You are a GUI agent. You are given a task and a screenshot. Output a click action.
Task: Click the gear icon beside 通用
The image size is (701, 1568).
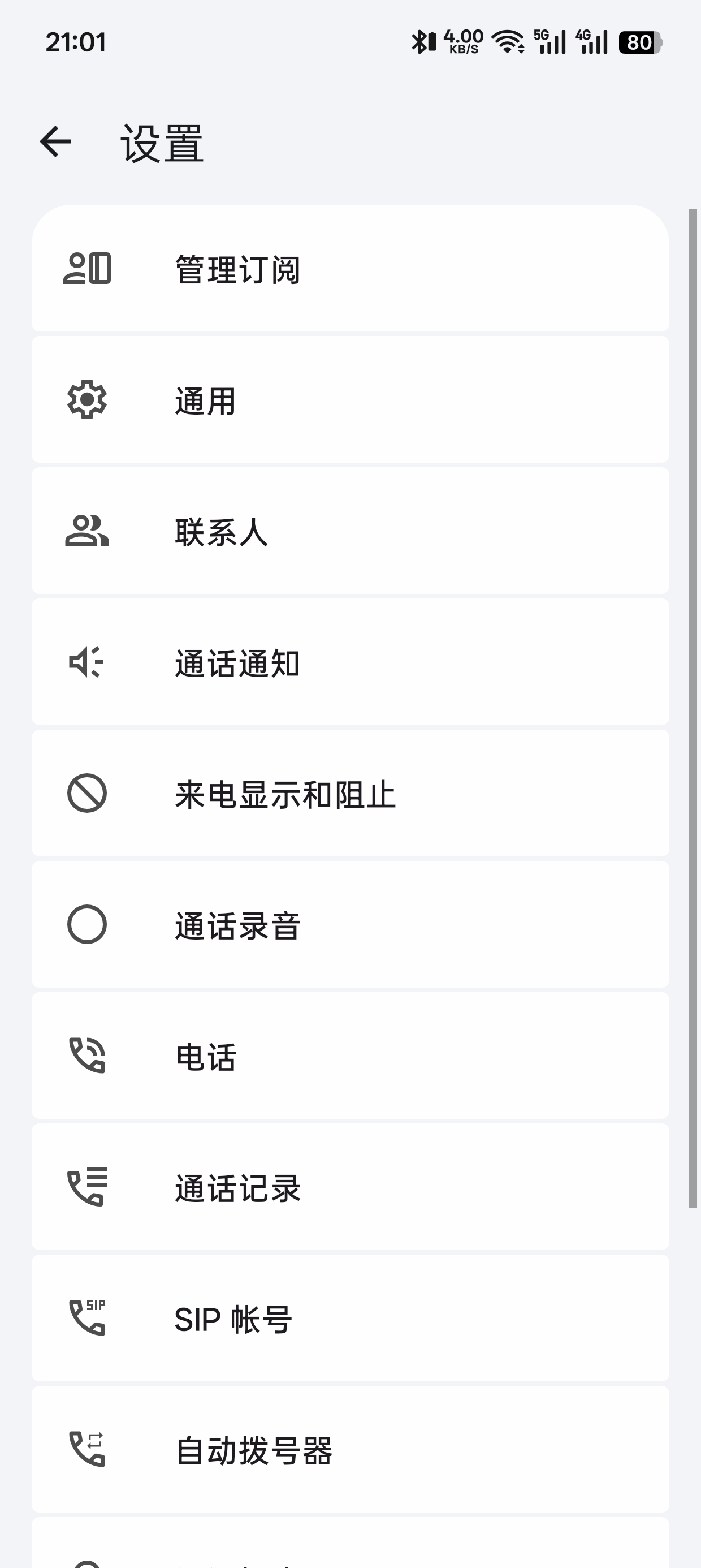pos(87,399)
